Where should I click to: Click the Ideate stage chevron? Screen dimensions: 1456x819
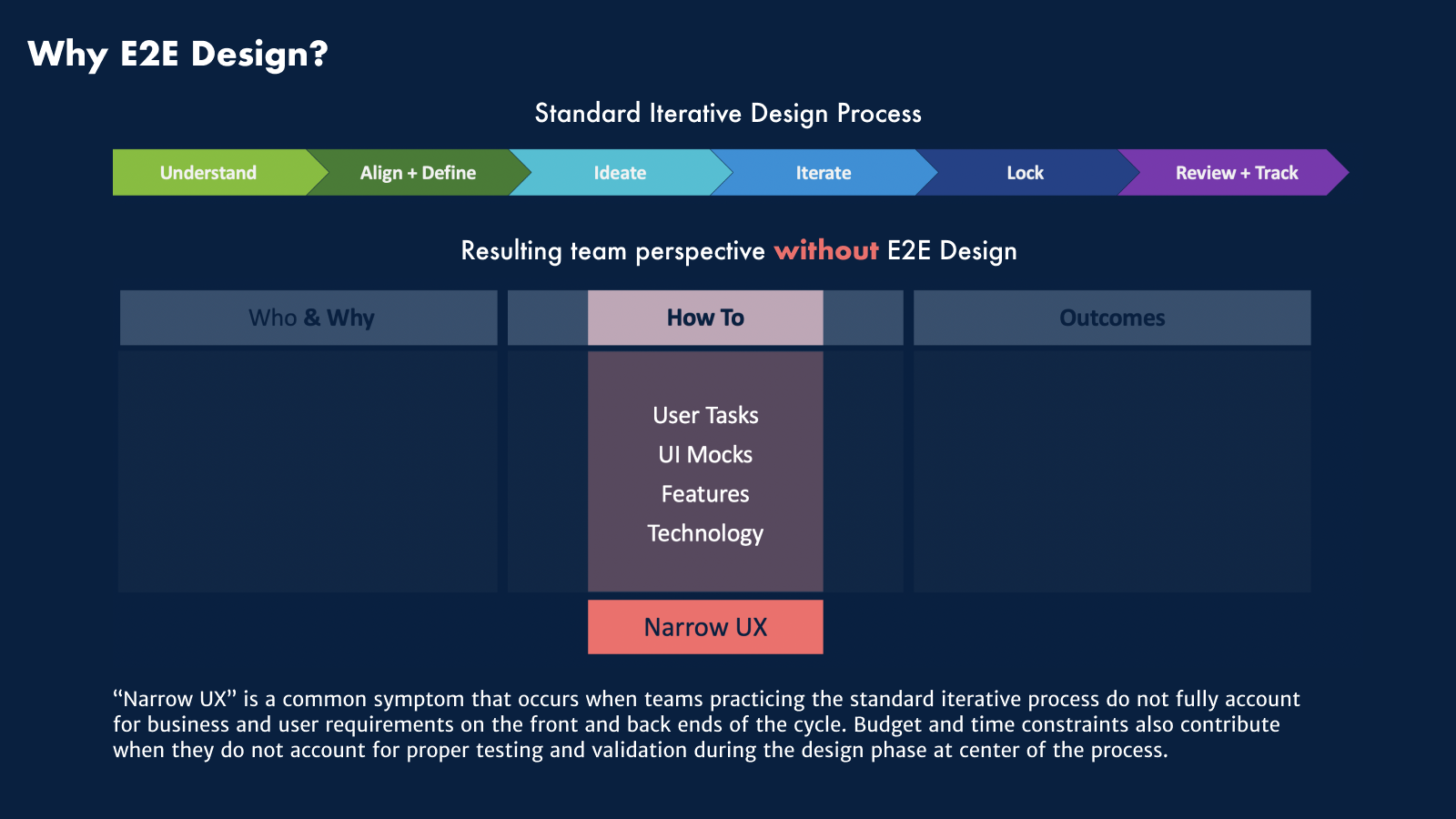pyautogui.click(x=620, y=173)
